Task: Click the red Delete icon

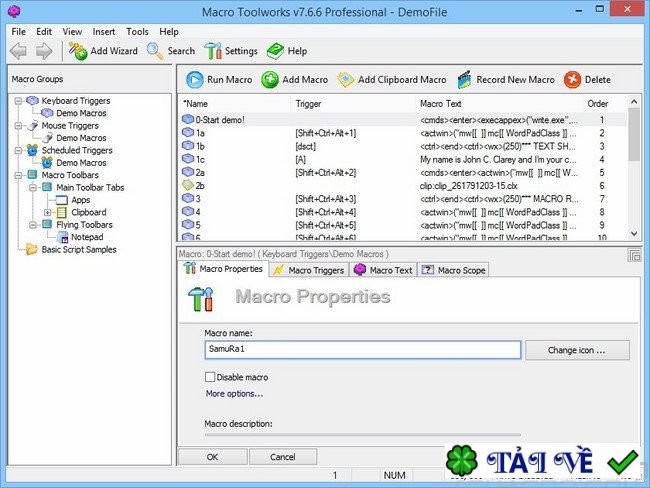Action: tap(572, 80)
